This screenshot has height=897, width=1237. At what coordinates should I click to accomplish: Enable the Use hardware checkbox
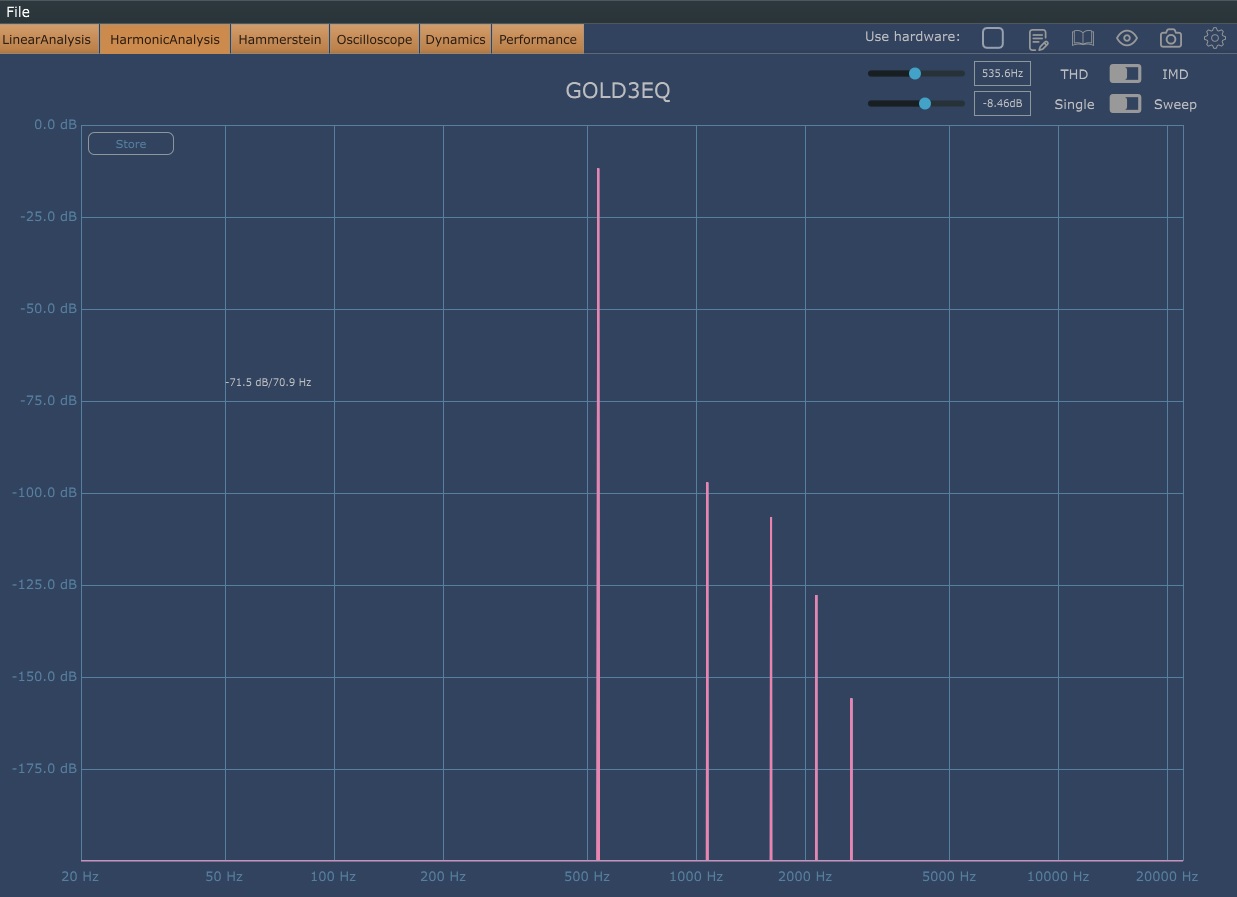993,38
